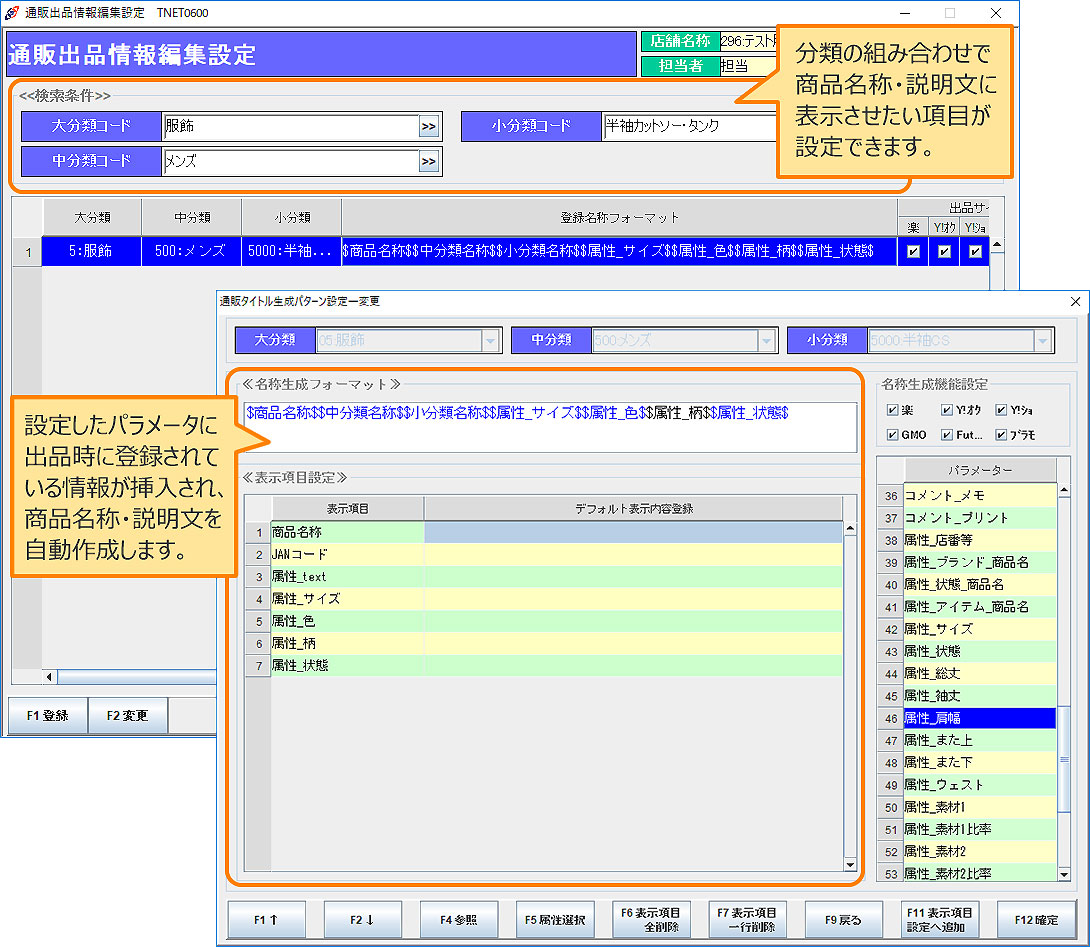Toggle the Y!オク checkbox in 名称生成機能設定
1090x947 pixels.
point(946,409)
